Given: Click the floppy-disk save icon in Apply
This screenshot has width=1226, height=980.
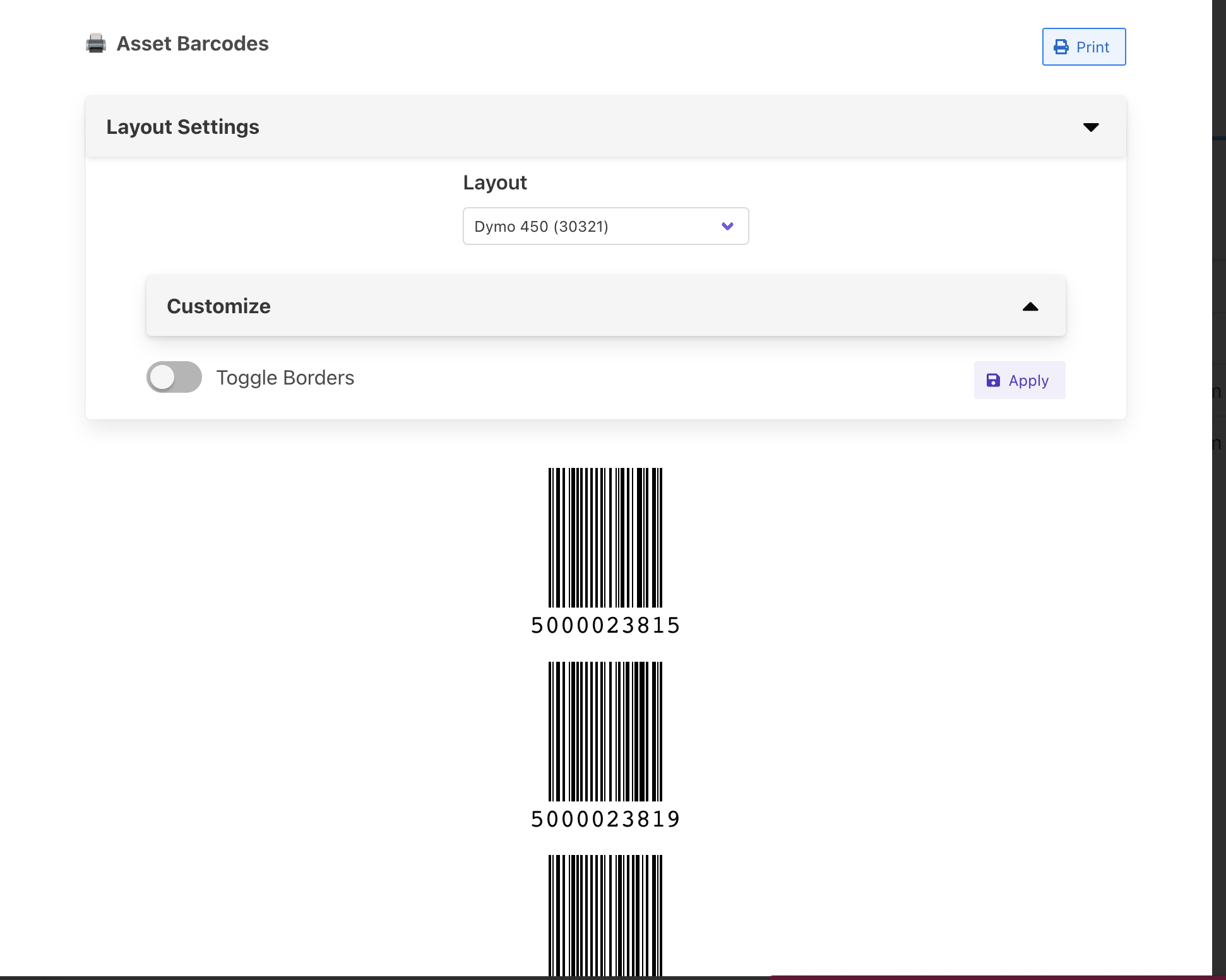Looking at the screenshot, I should pos(993,380).
